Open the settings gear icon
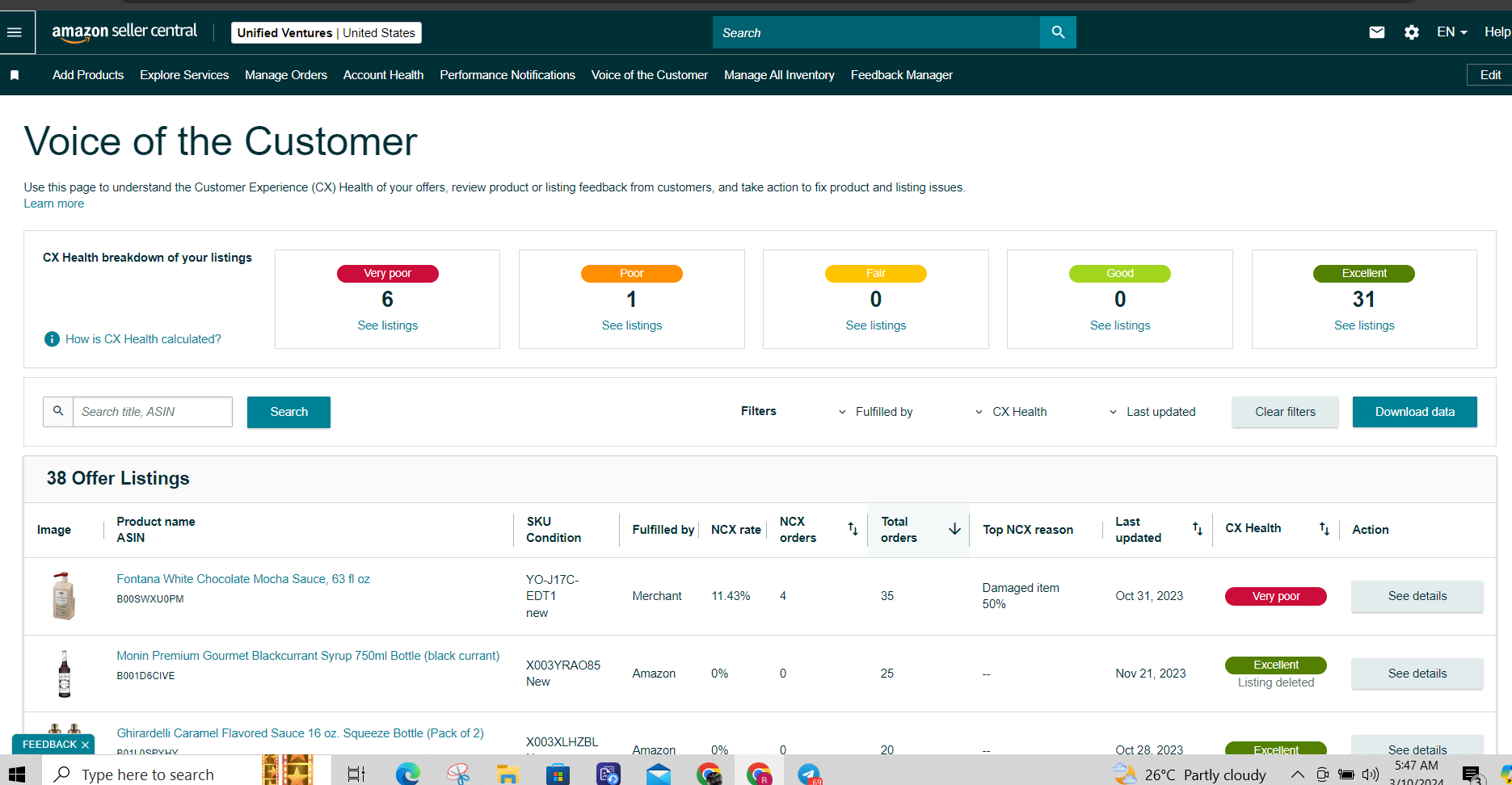This screenshot has width=1512, height=785. coord(1412,32)
